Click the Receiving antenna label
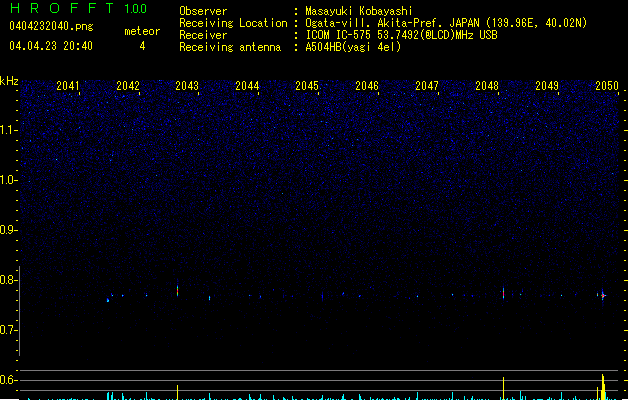 (230, 47)
